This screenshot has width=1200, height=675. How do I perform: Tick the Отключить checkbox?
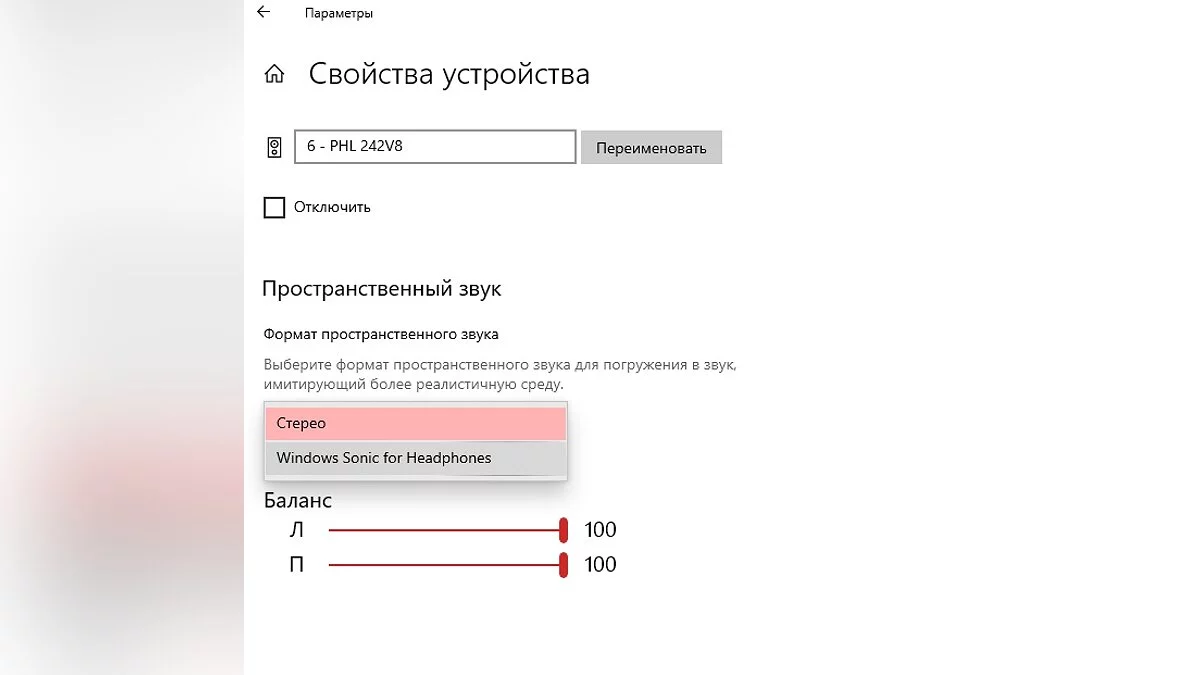click(274, 207)
